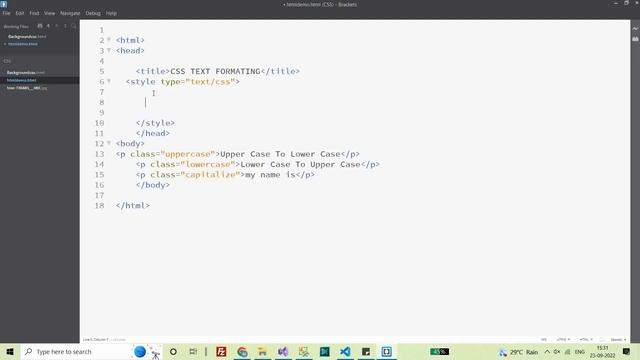Open Backgroundcss file in project tree
This screenshot has width=640, height=360.
[x=26, y=72]
